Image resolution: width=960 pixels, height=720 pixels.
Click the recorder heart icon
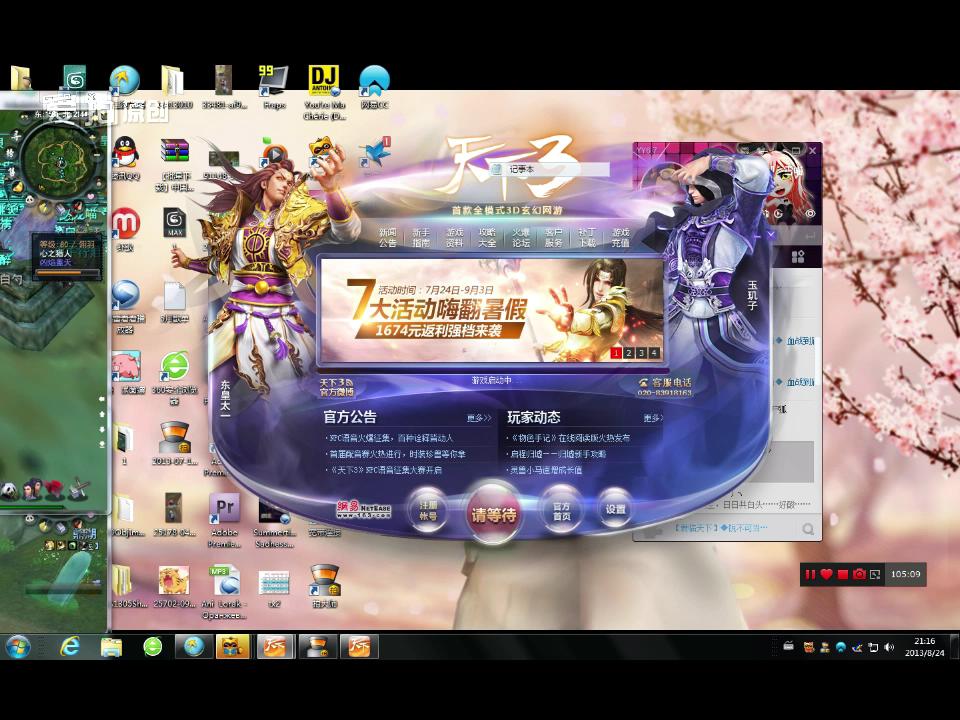tap(827, 574)
